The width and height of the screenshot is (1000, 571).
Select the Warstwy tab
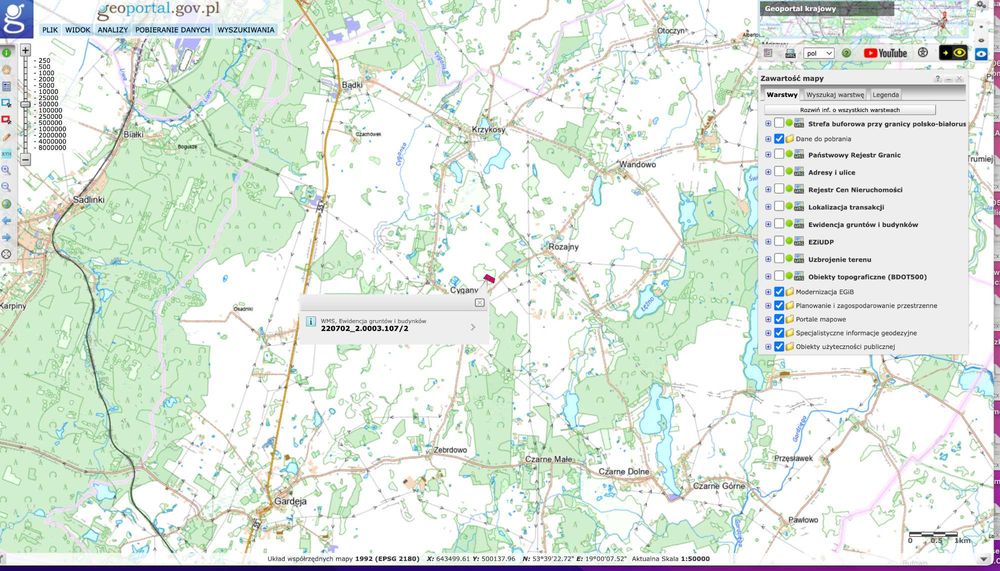coord(782,94)
